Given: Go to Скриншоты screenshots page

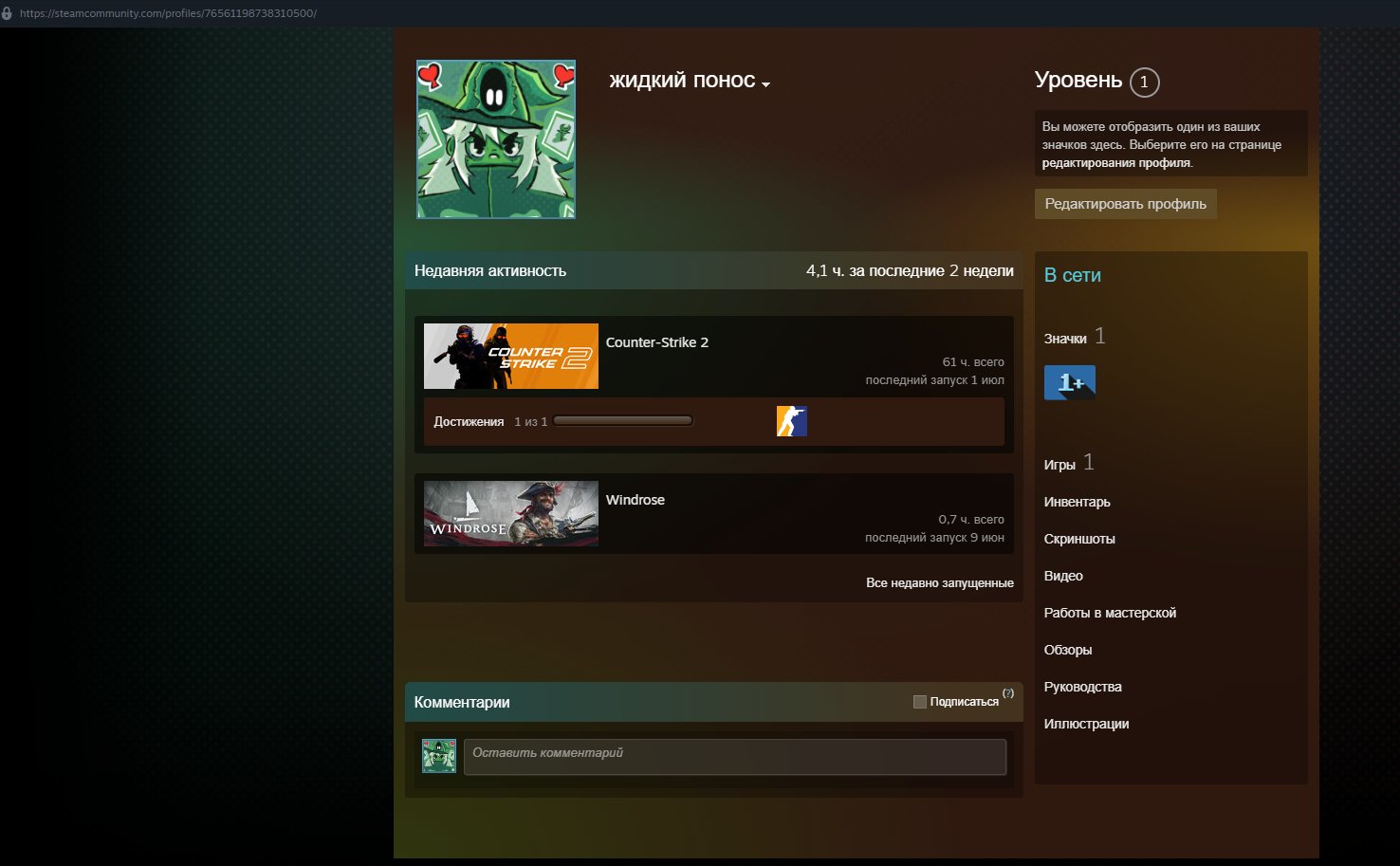Looking at the screenshot, I should point(1079,539).
